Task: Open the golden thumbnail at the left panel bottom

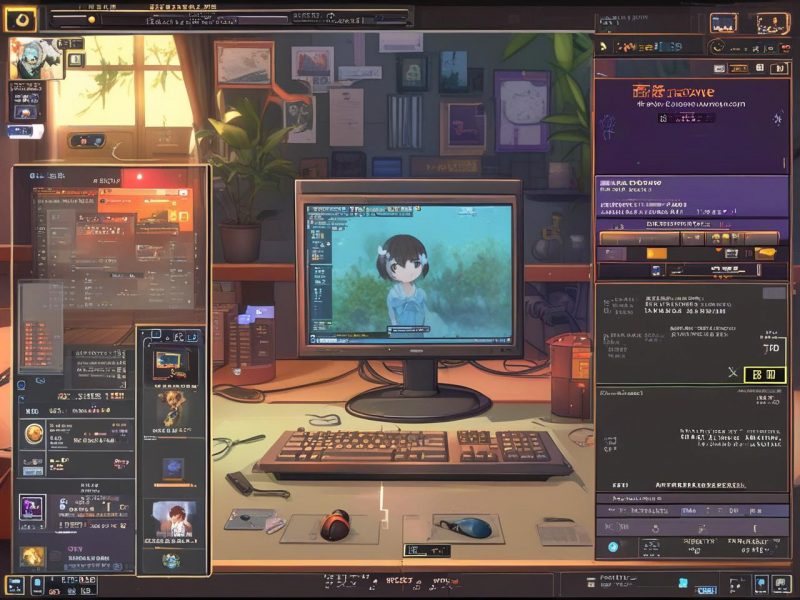Action: coord(32,558)
